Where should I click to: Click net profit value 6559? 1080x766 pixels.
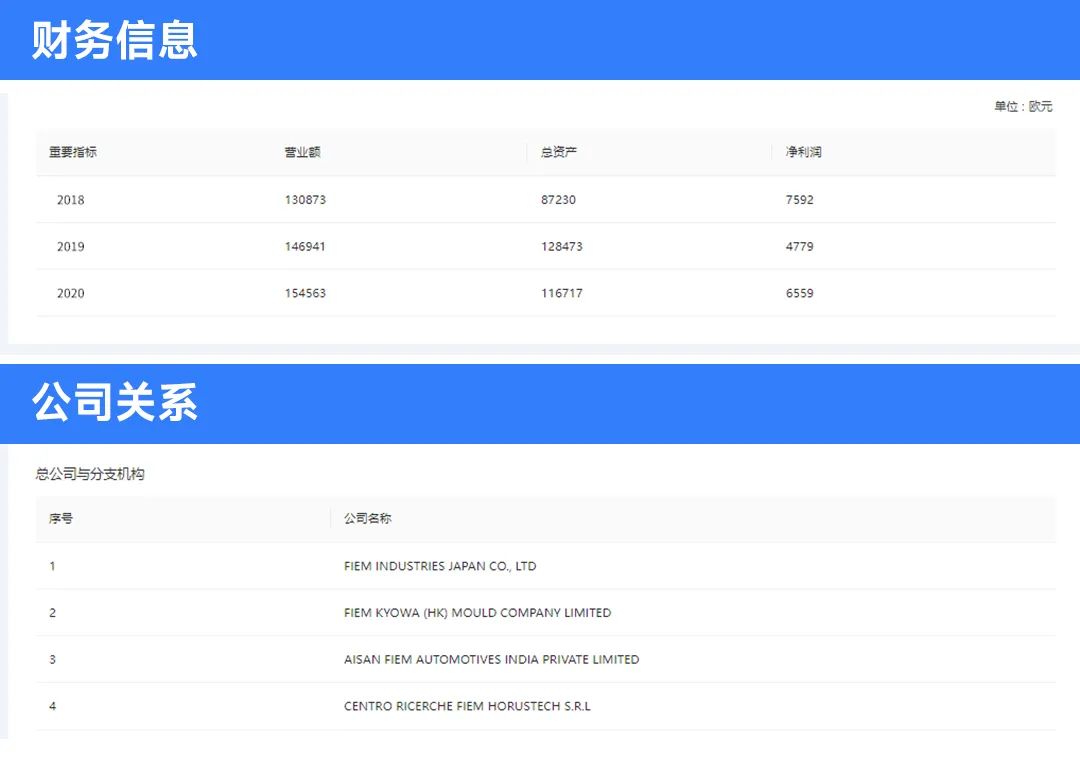[x=800, y=293]
